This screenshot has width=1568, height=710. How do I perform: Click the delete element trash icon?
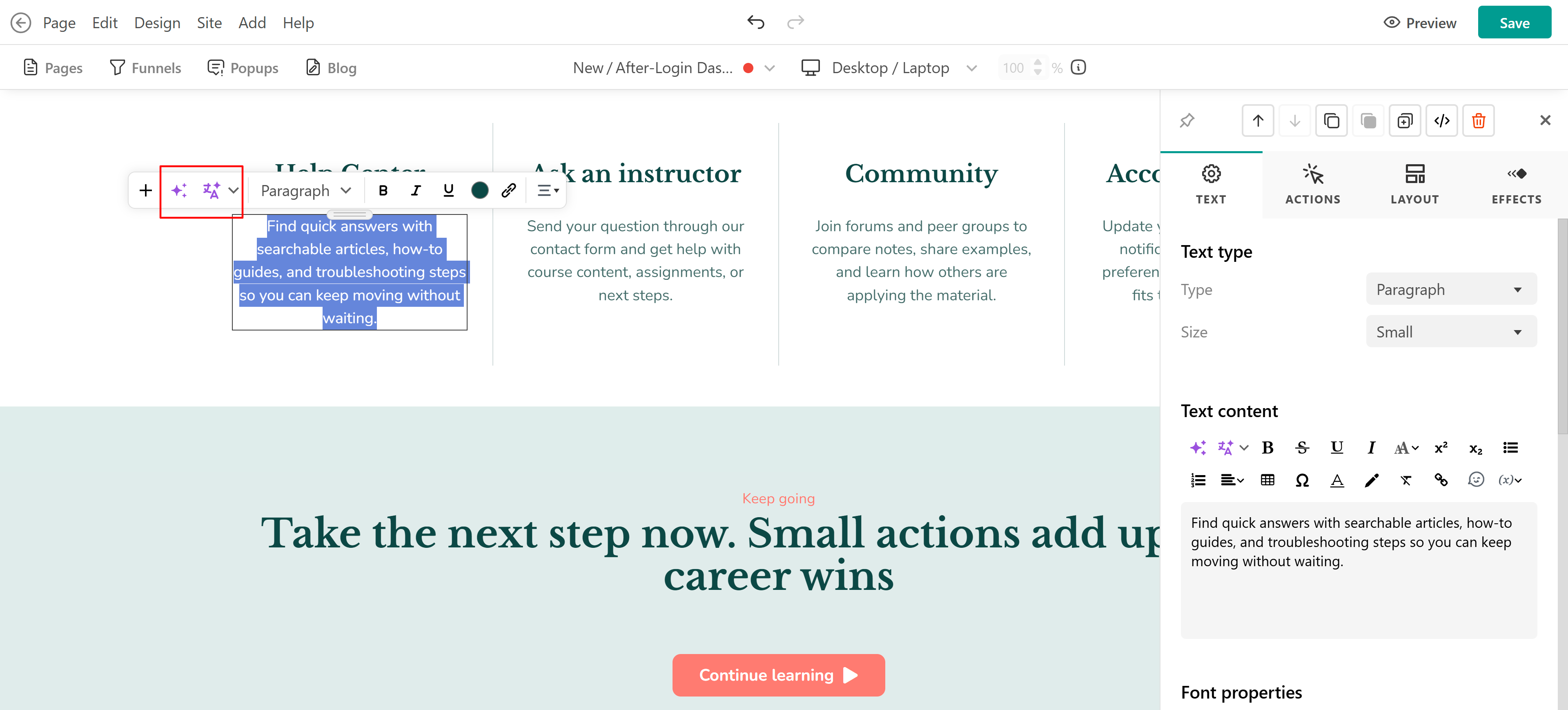coord(1478,121)
